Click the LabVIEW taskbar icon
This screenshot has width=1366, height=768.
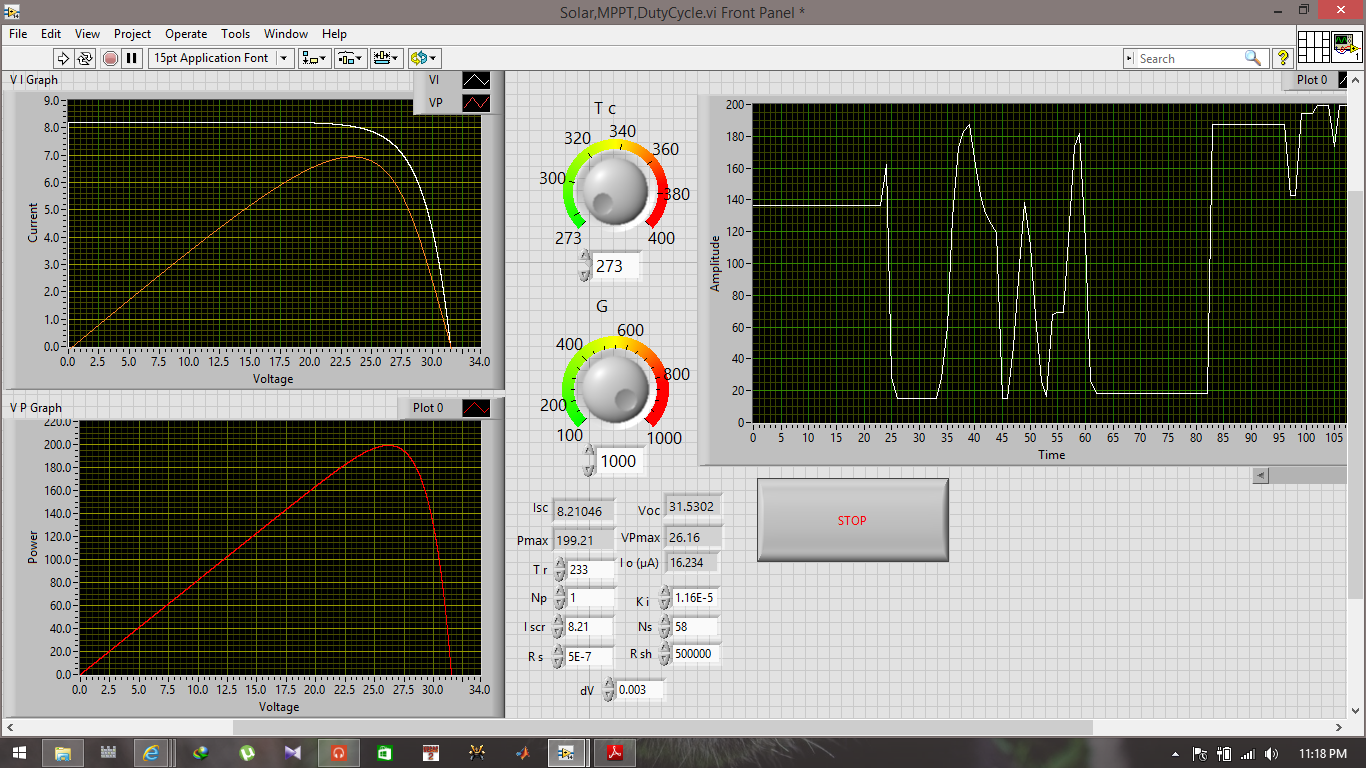click(567, 752)
